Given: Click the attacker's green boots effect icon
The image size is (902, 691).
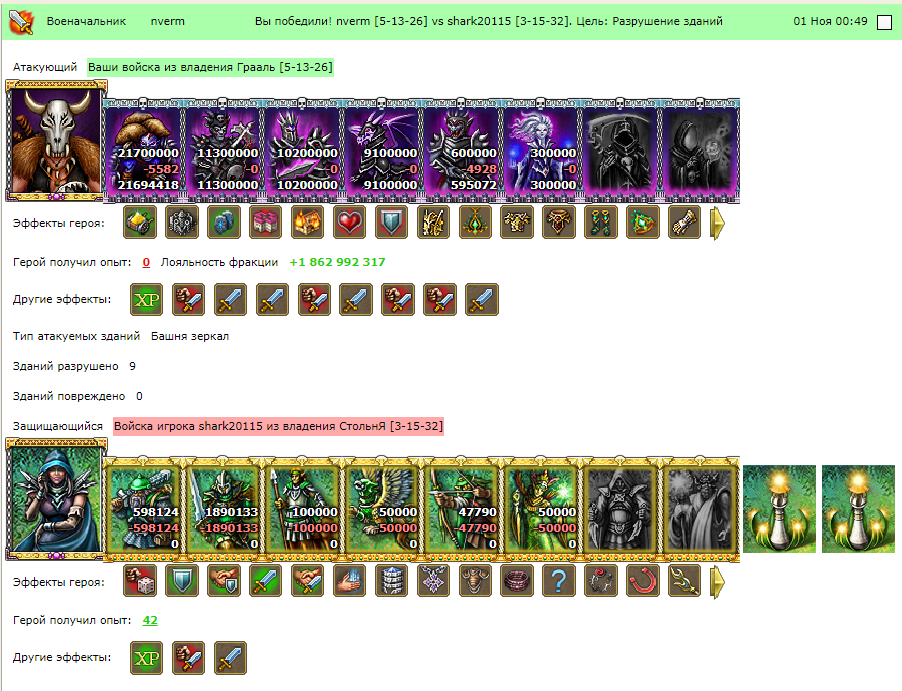Looking at the screenshot, I should click(x=601, y=222).
